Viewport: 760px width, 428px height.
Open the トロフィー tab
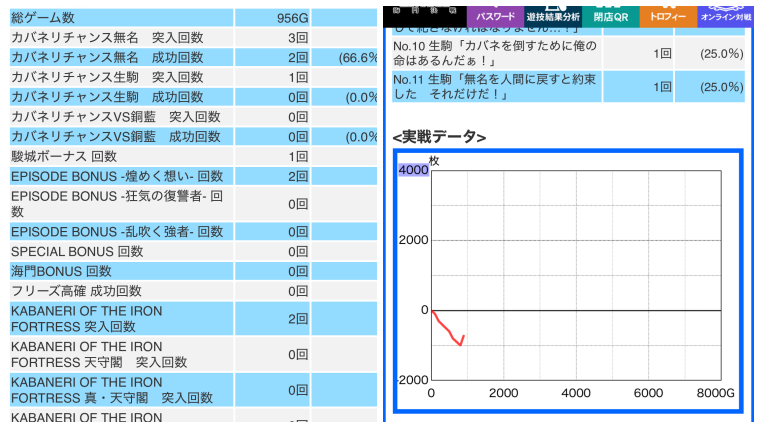point(668,16)
